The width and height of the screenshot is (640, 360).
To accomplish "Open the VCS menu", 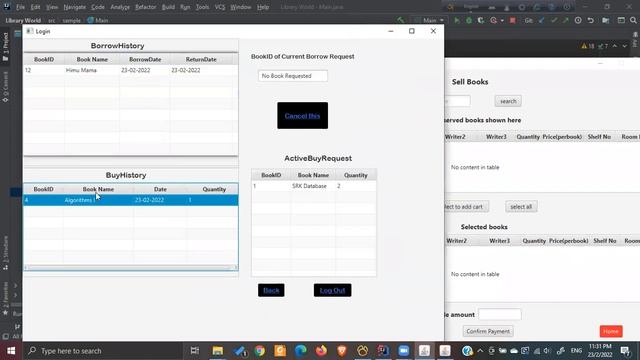I will point(220,7).
